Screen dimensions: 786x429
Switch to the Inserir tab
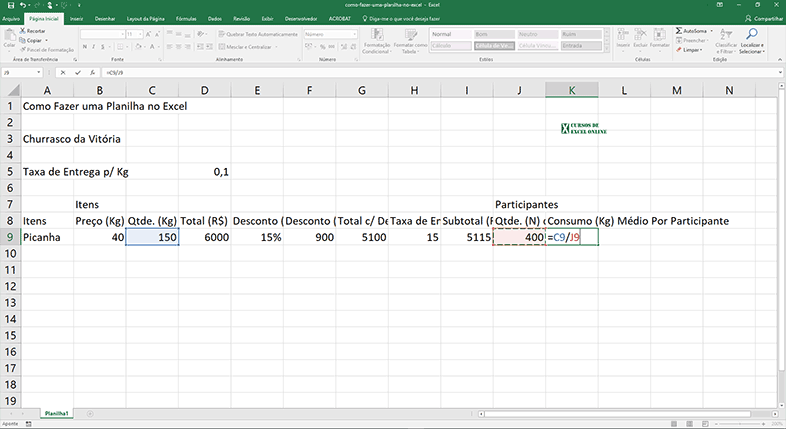pos(77,19)
